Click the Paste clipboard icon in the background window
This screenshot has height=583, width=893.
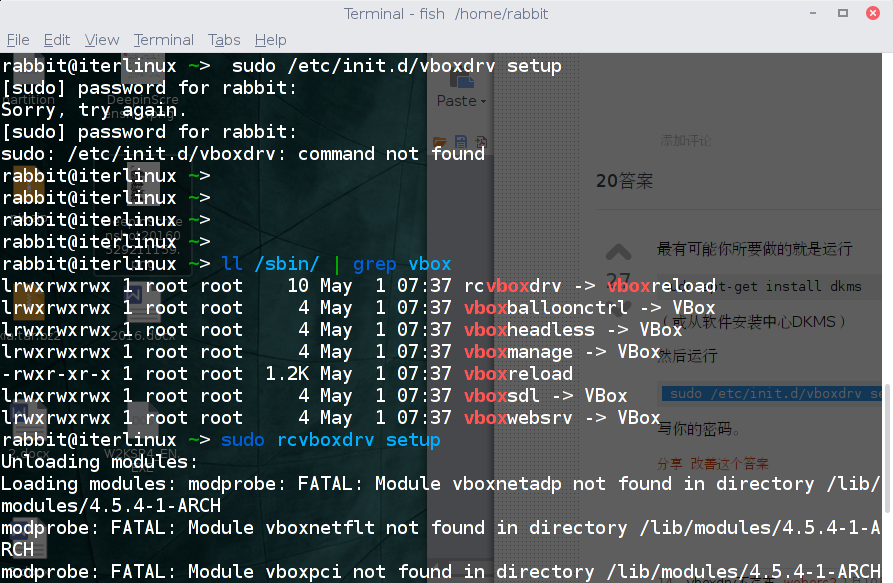(x=462, y=80)
